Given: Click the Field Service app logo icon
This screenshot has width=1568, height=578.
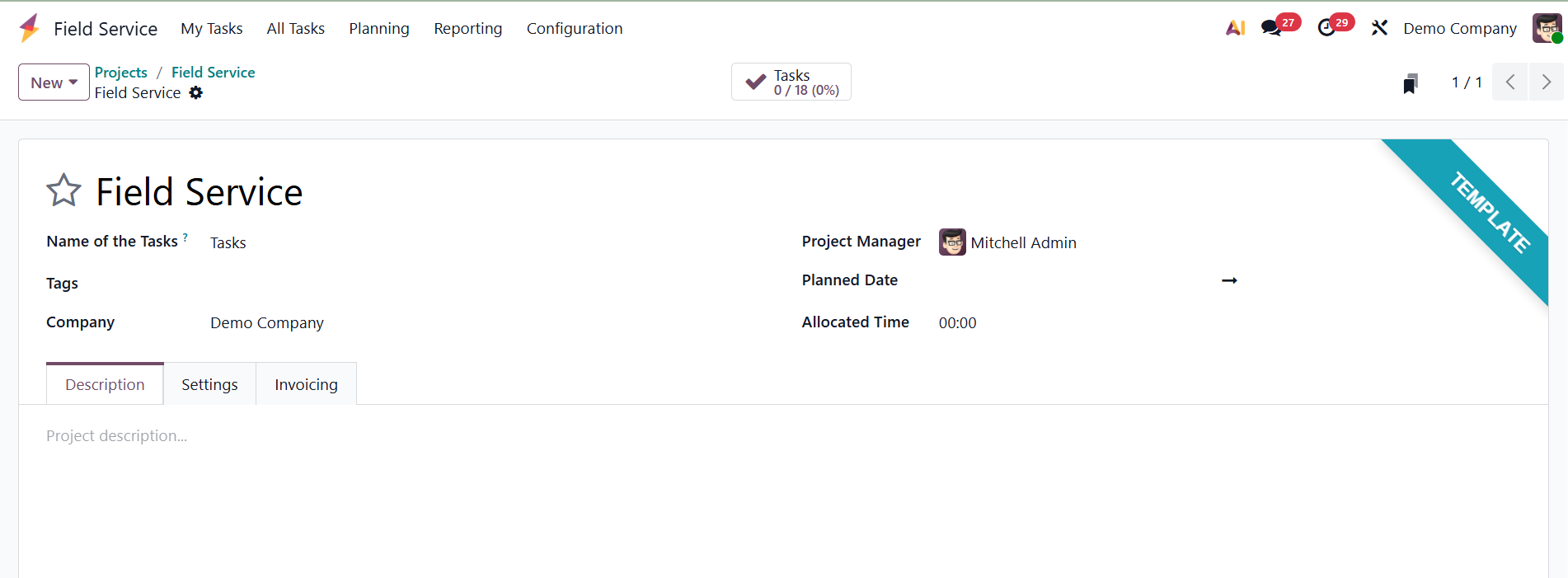Looking at the screenshot, I should point(30,28).
